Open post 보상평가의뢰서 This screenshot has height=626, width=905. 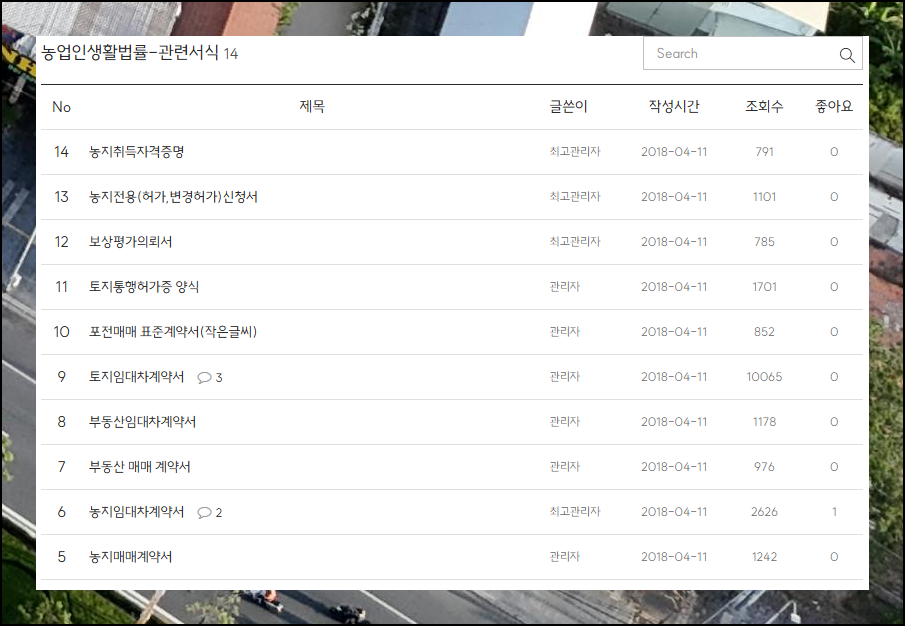130,242
